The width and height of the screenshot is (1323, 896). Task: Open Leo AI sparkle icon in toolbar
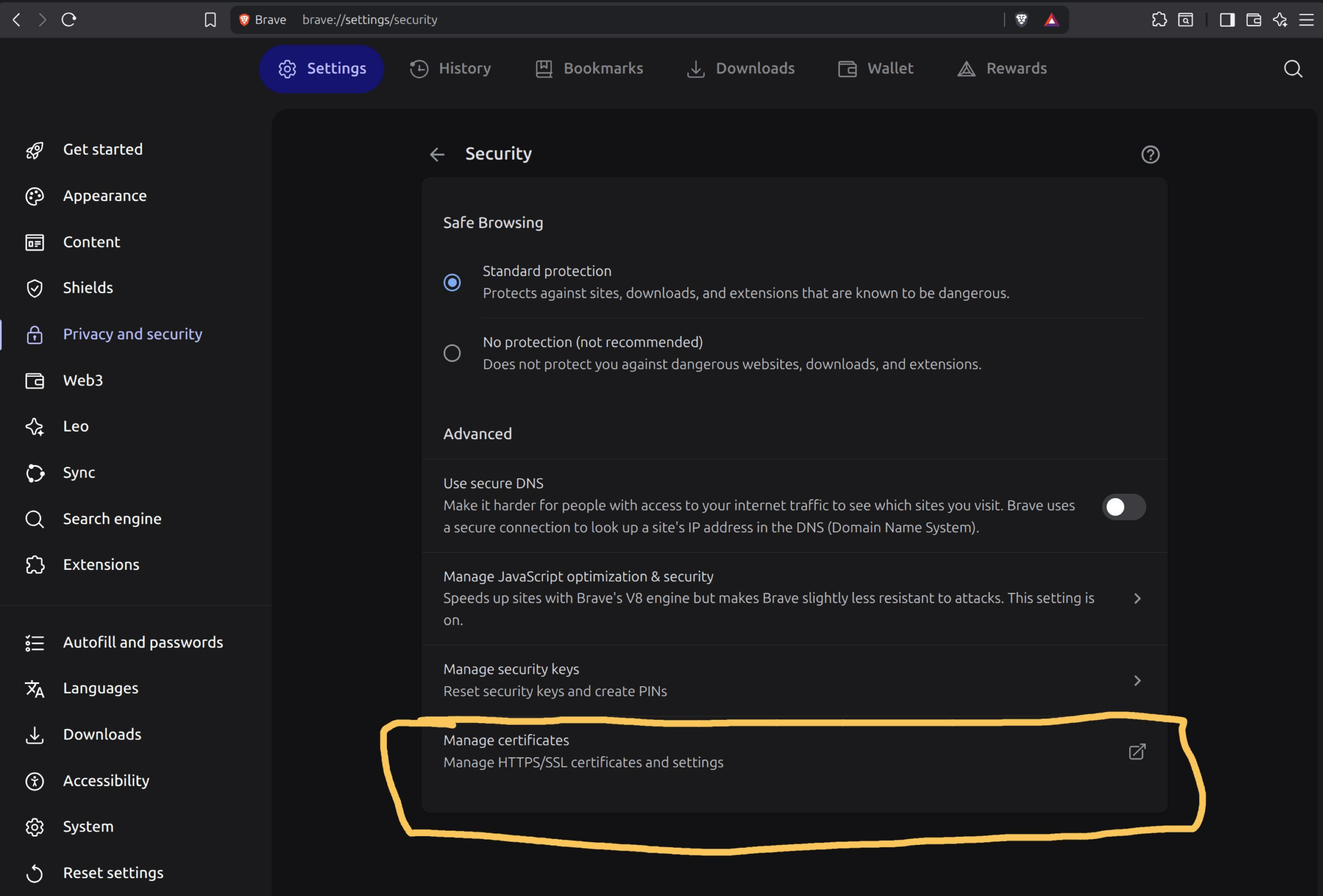1280,19
